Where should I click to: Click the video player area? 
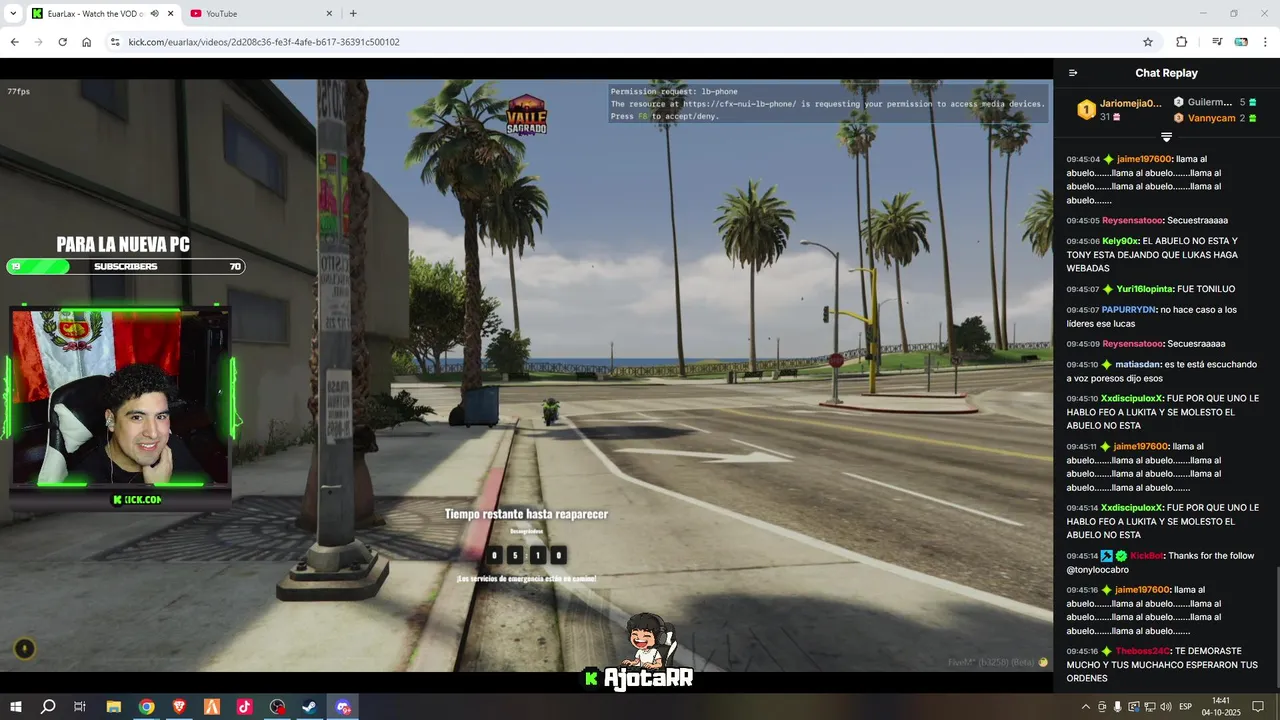point(526,375)
